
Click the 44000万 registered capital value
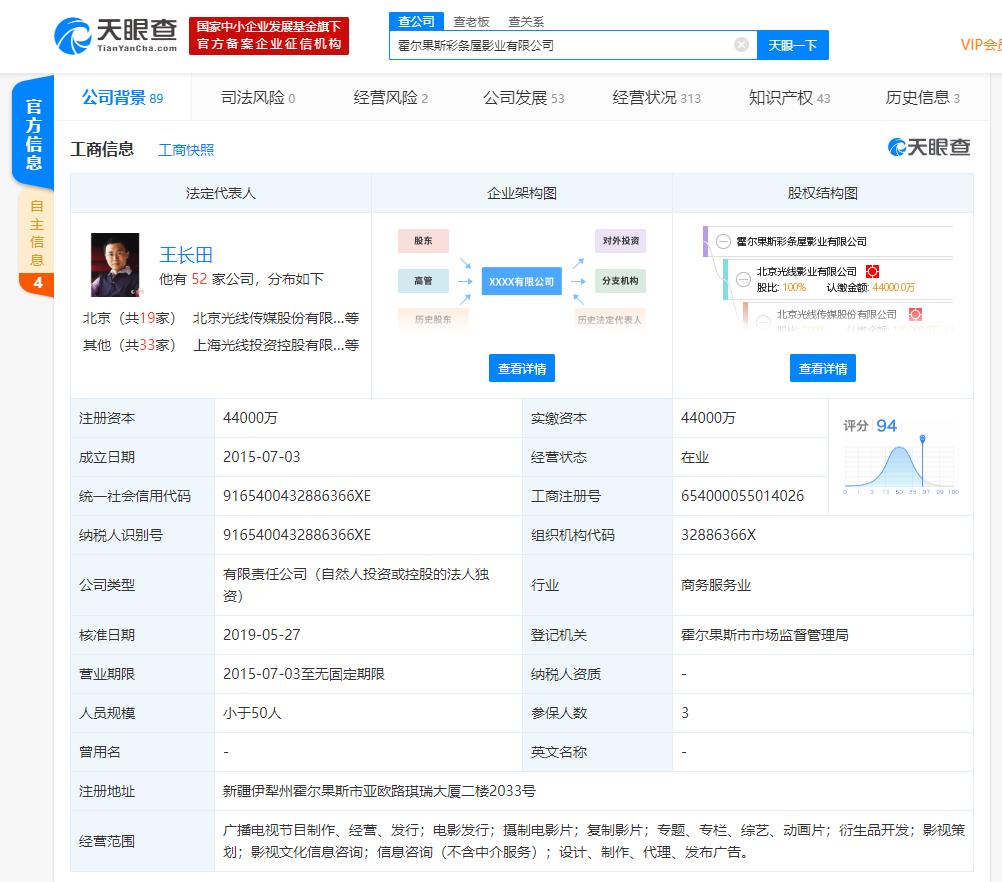[250, 417]
